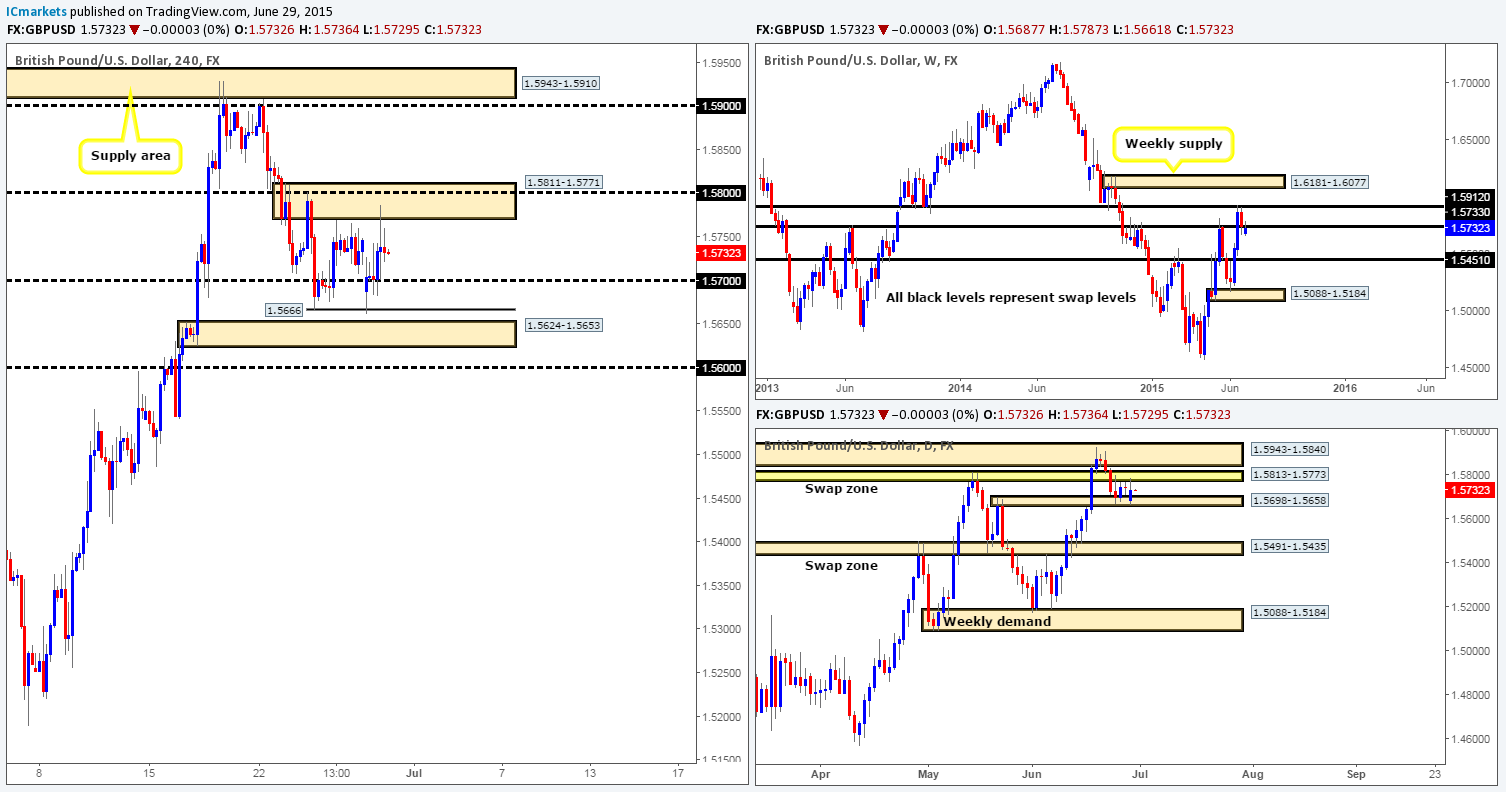Viewport: 1506px width, 792px height.
Task: Select the 1.5698-1.5658 daily zone label
Action: pos(1288,498)
